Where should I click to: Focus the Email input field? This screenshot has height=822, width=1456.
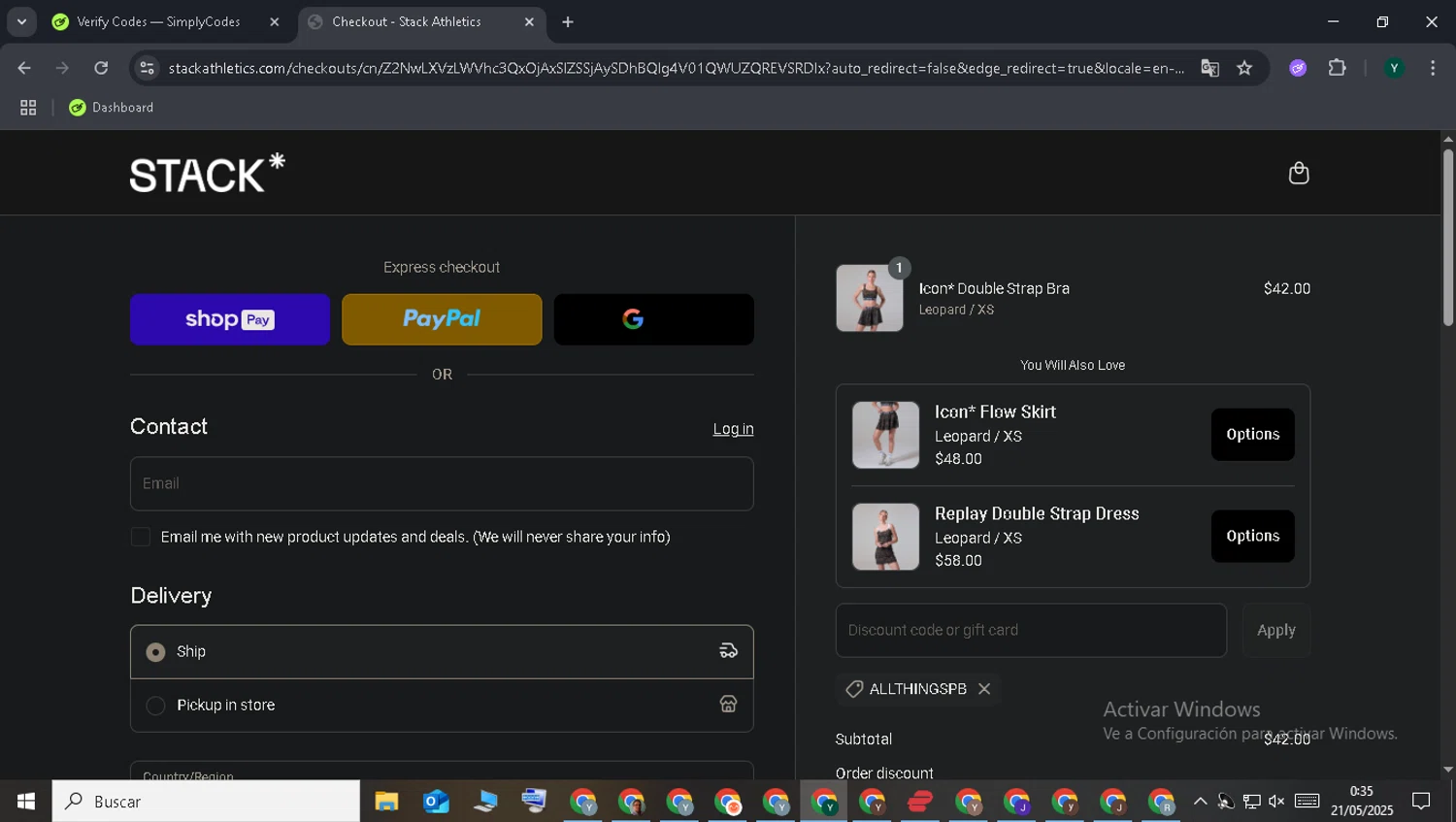pyautogui.click(x=442, y=483)
